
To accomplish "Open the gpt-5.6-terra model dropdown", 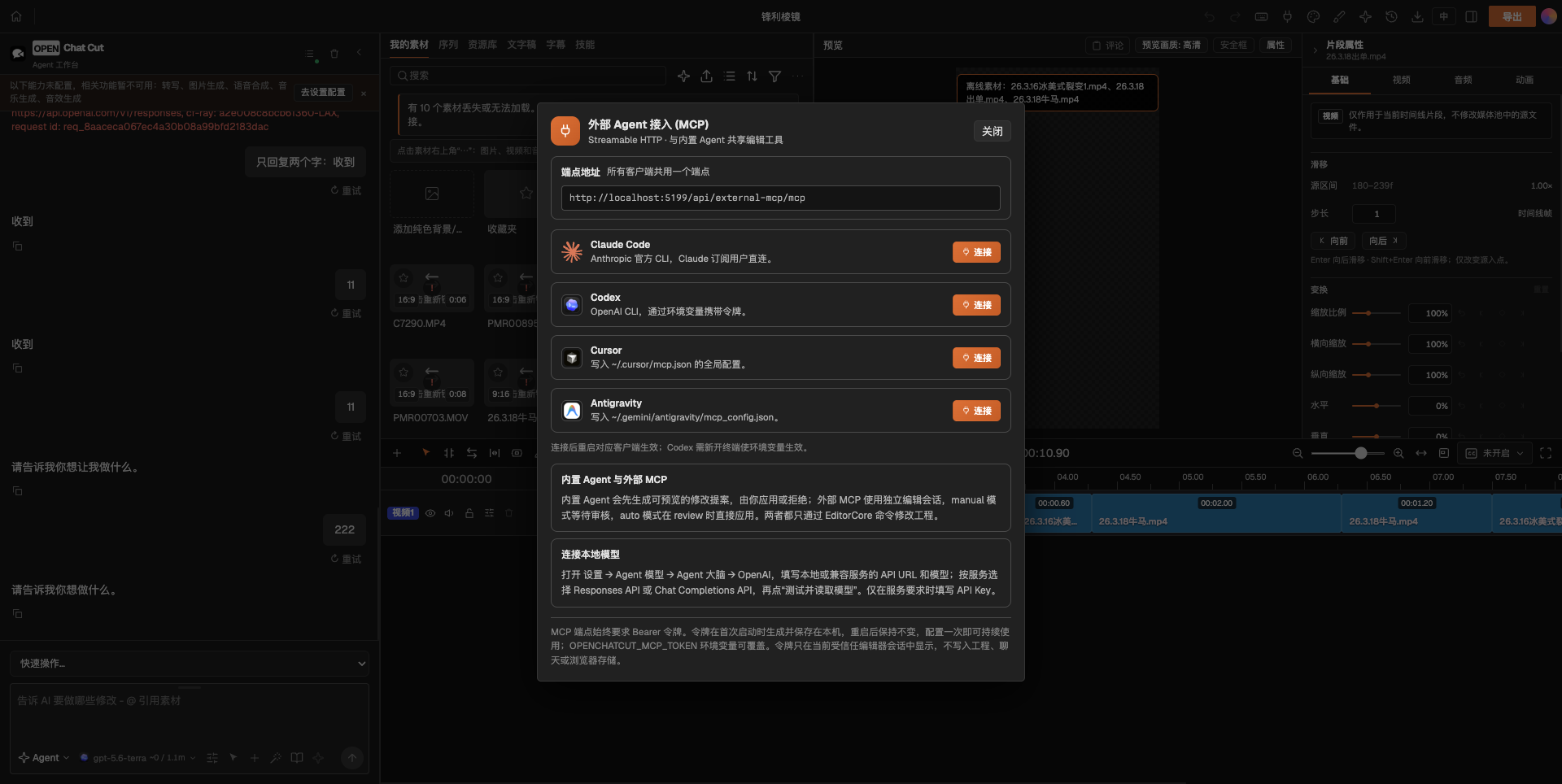I will point(137,758).
